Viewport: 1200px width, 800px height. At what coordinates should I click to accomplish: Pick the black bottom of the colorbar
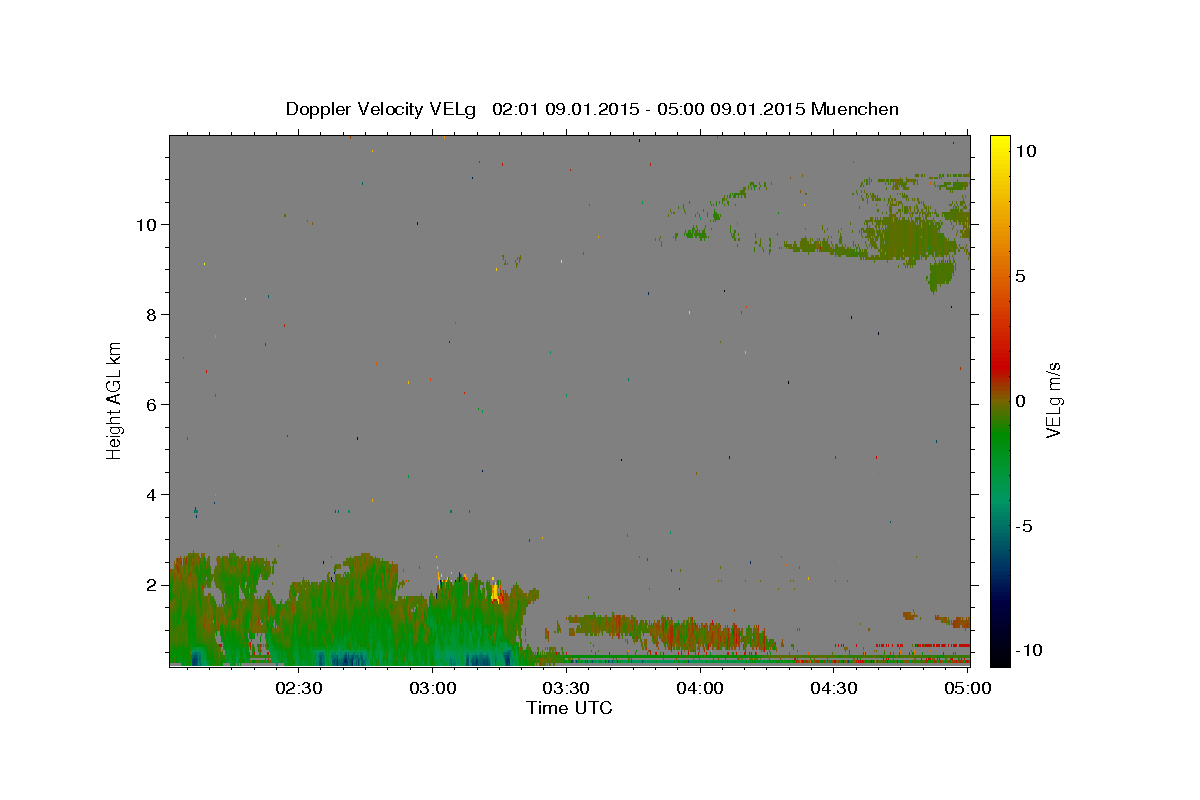[999, 655]
